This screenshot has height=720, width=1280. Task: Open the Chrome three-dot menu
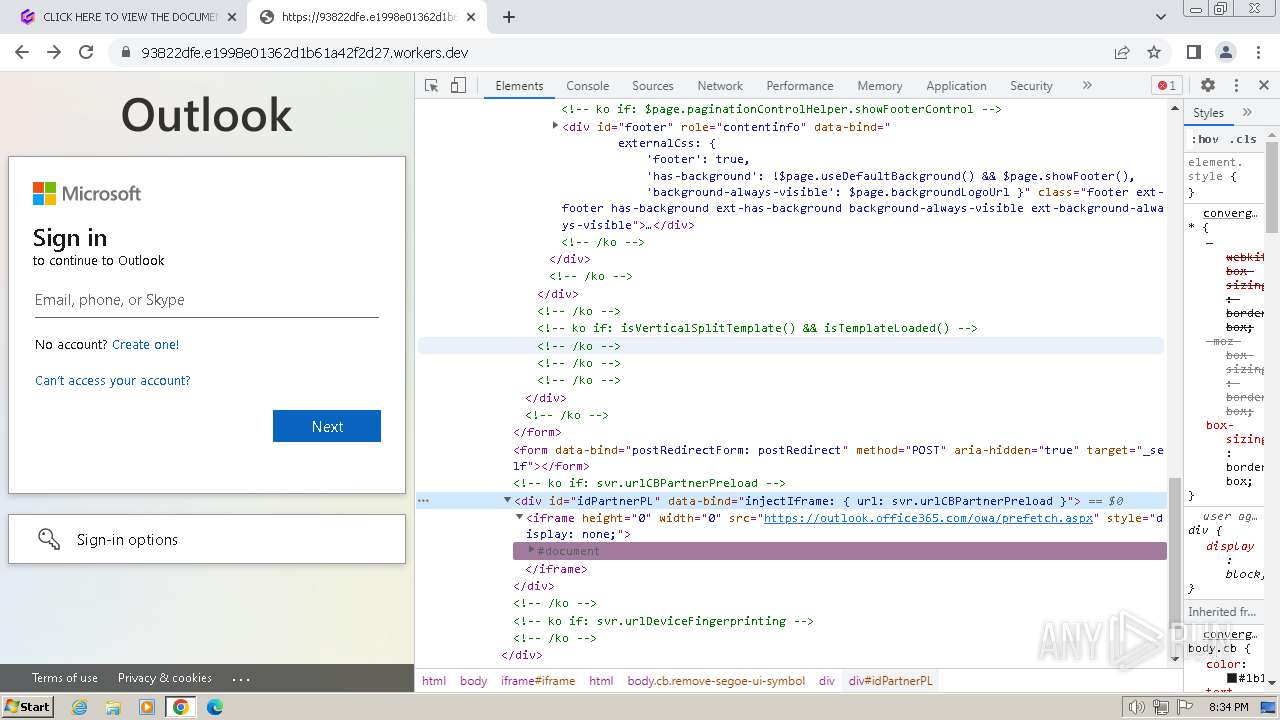coord(1257,52)
